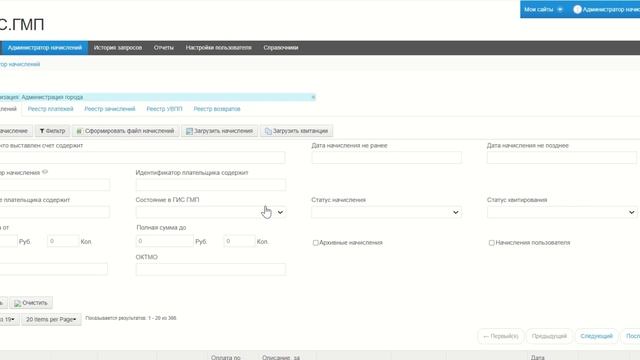Open the Отчеты menu item
This screenshot has width=640, height=360.
click(164, 48)
